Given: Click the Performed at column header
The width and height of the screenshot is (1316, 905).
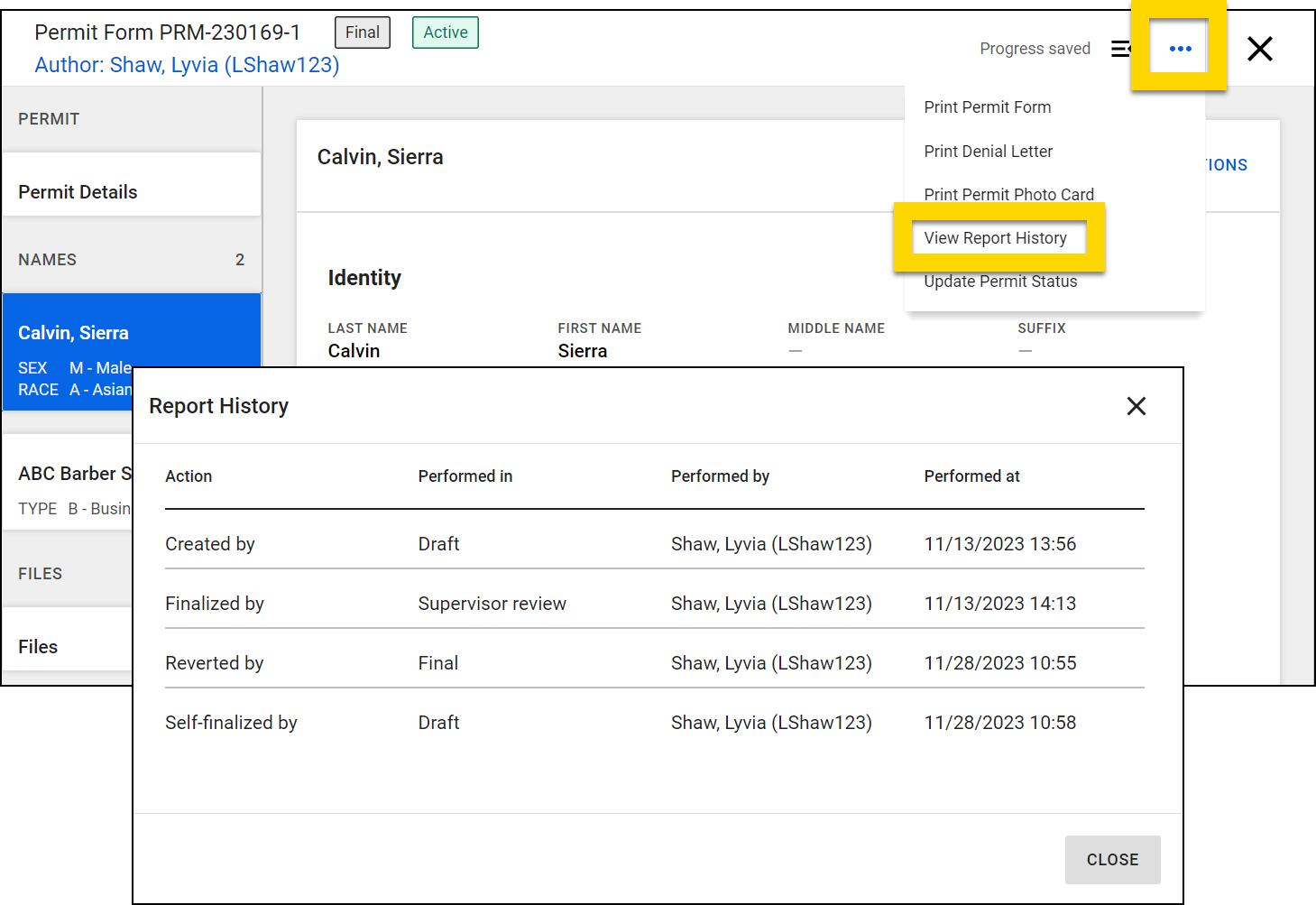Looking at the screenshot, I should (971, 476).
